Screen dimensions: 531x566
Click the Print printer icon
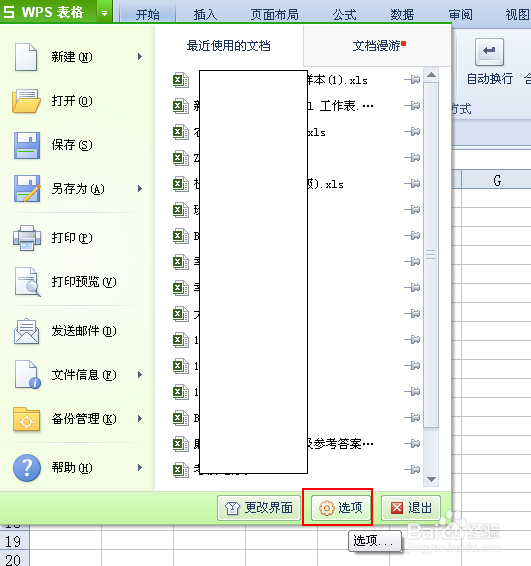[27, 238]
